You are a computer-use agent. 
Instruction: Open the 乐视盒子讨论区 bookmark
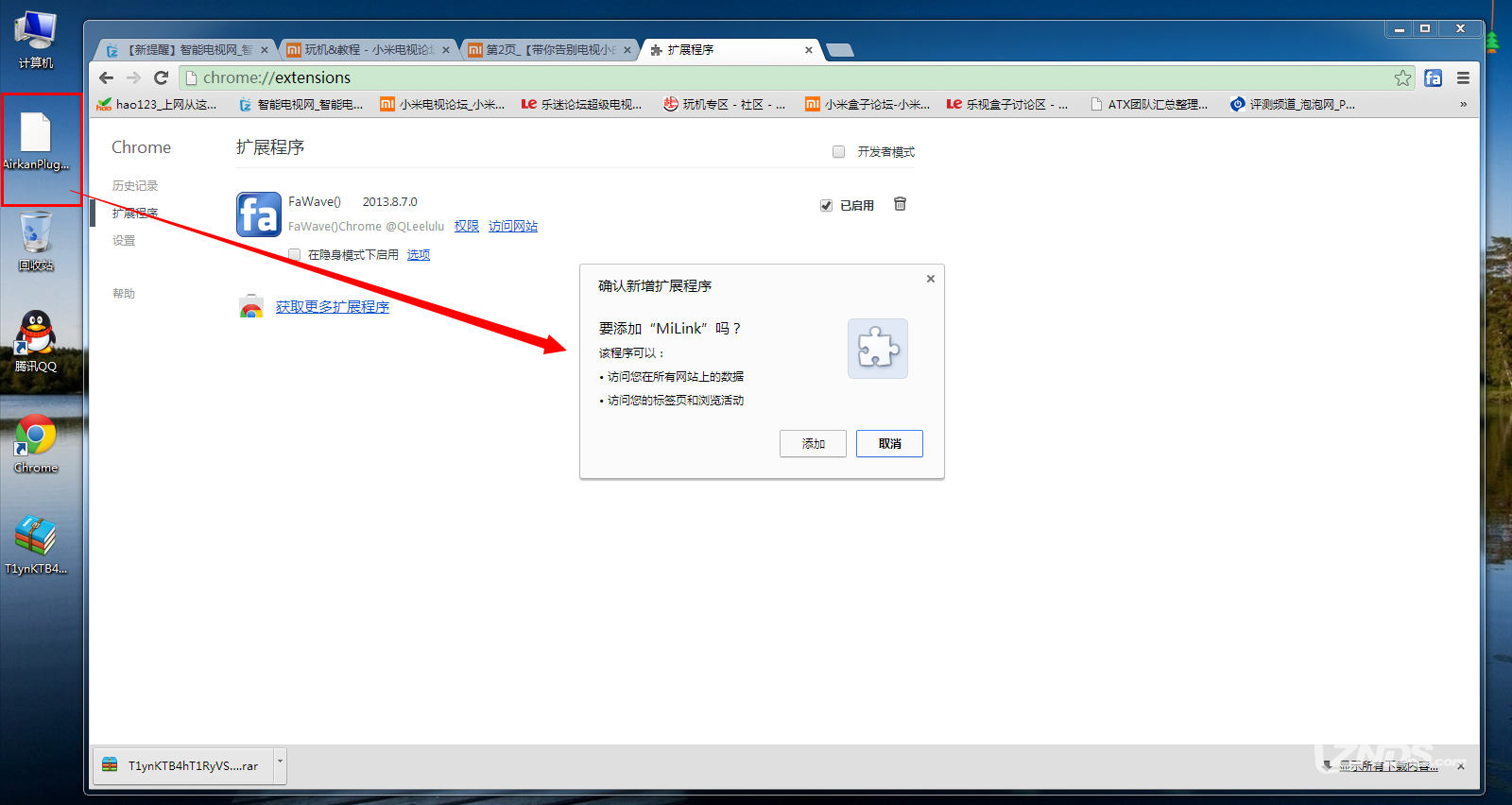1007,104
